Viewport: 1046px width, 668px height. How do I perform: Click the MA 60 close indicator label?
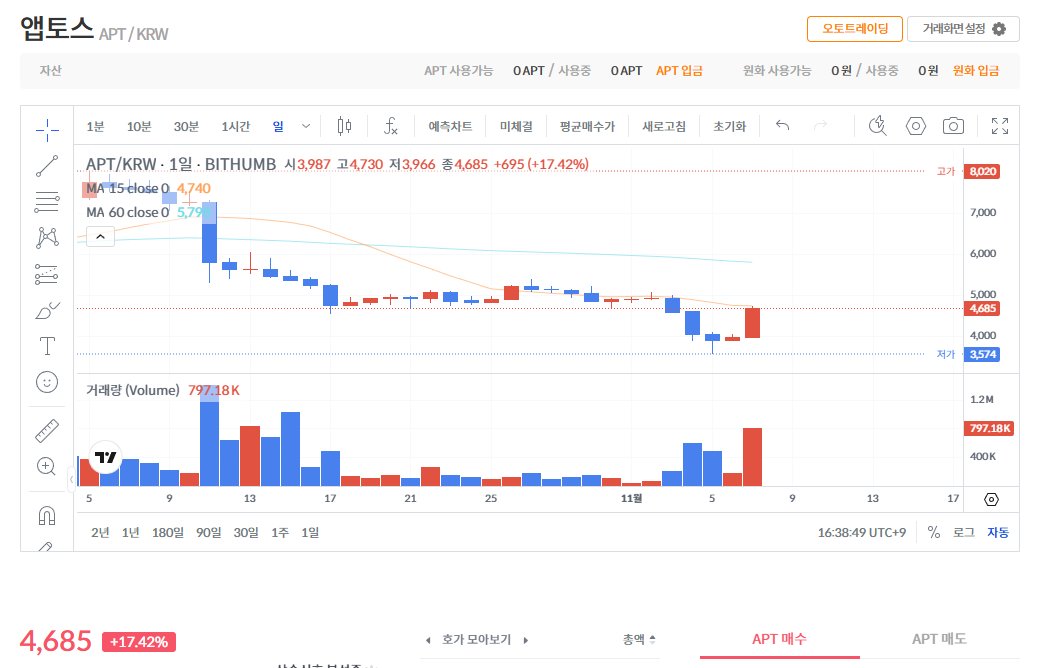[x=127, y=212]
